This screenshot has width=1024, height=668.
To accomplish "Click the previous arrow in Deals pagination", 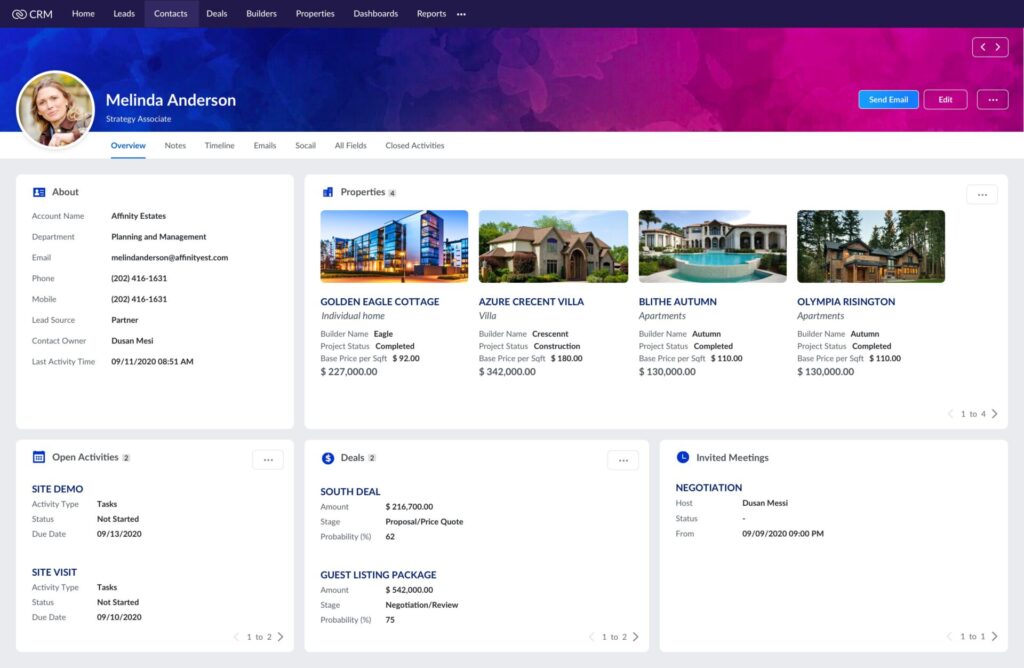I will tap(591, 636).
